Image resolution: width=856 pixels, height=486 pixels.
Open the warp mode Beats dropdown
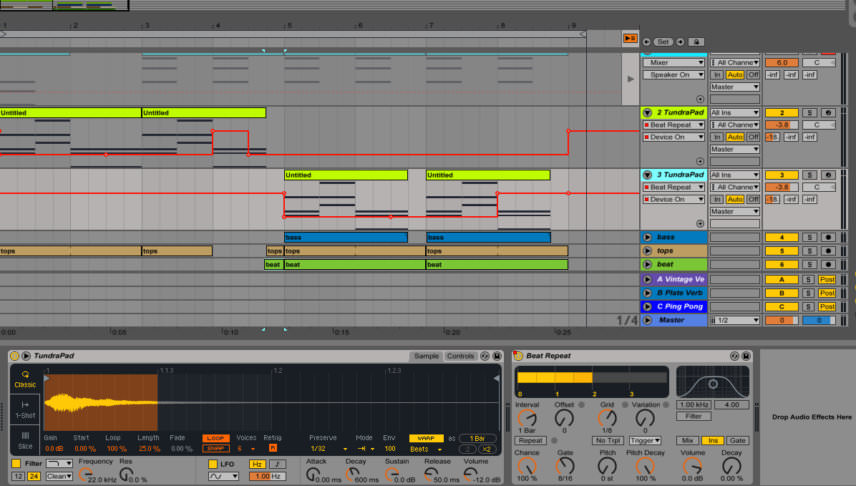(426, 449)
